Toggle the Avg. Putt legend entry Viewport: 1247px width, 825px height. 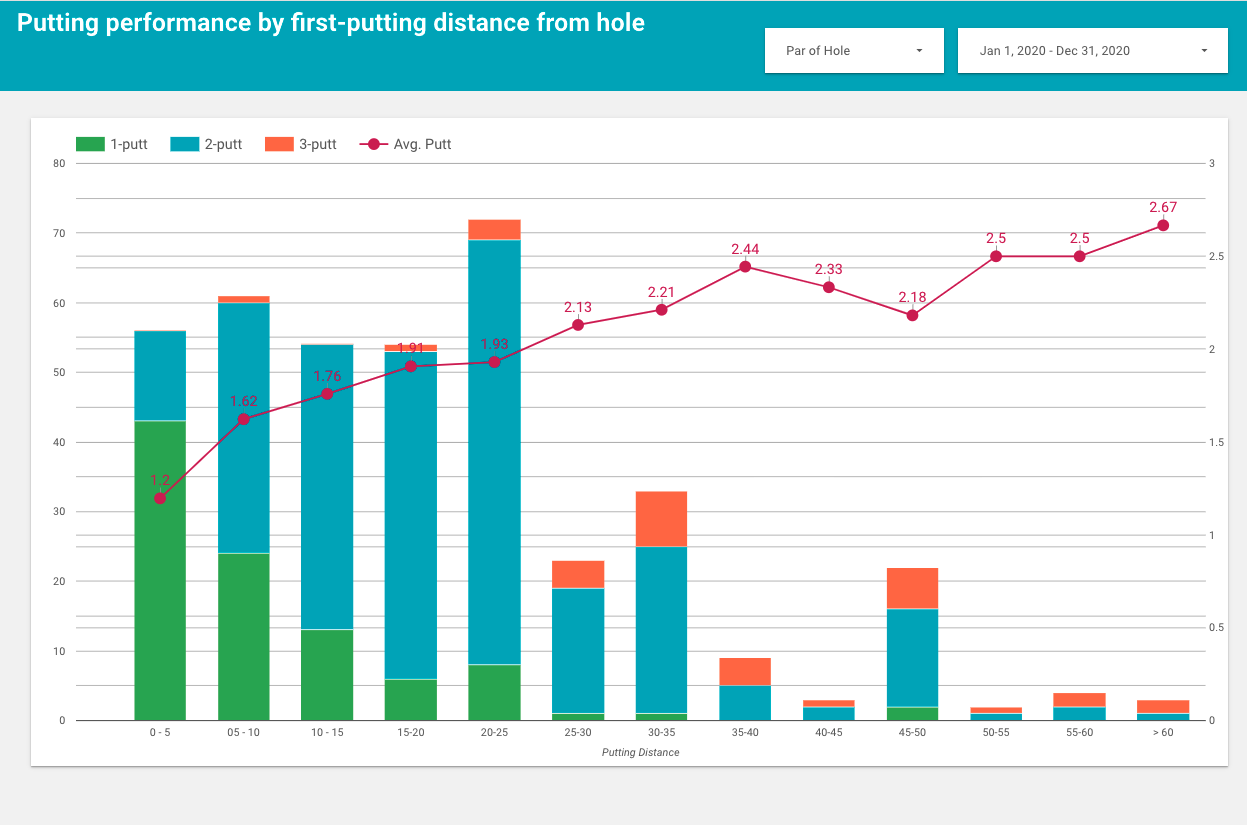tap(405, 144)
